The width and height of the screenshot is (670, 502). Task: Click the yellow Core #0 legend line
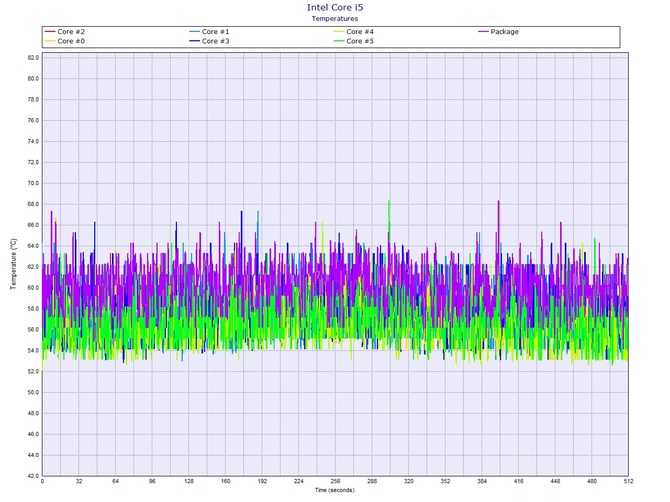coord(50,41)
